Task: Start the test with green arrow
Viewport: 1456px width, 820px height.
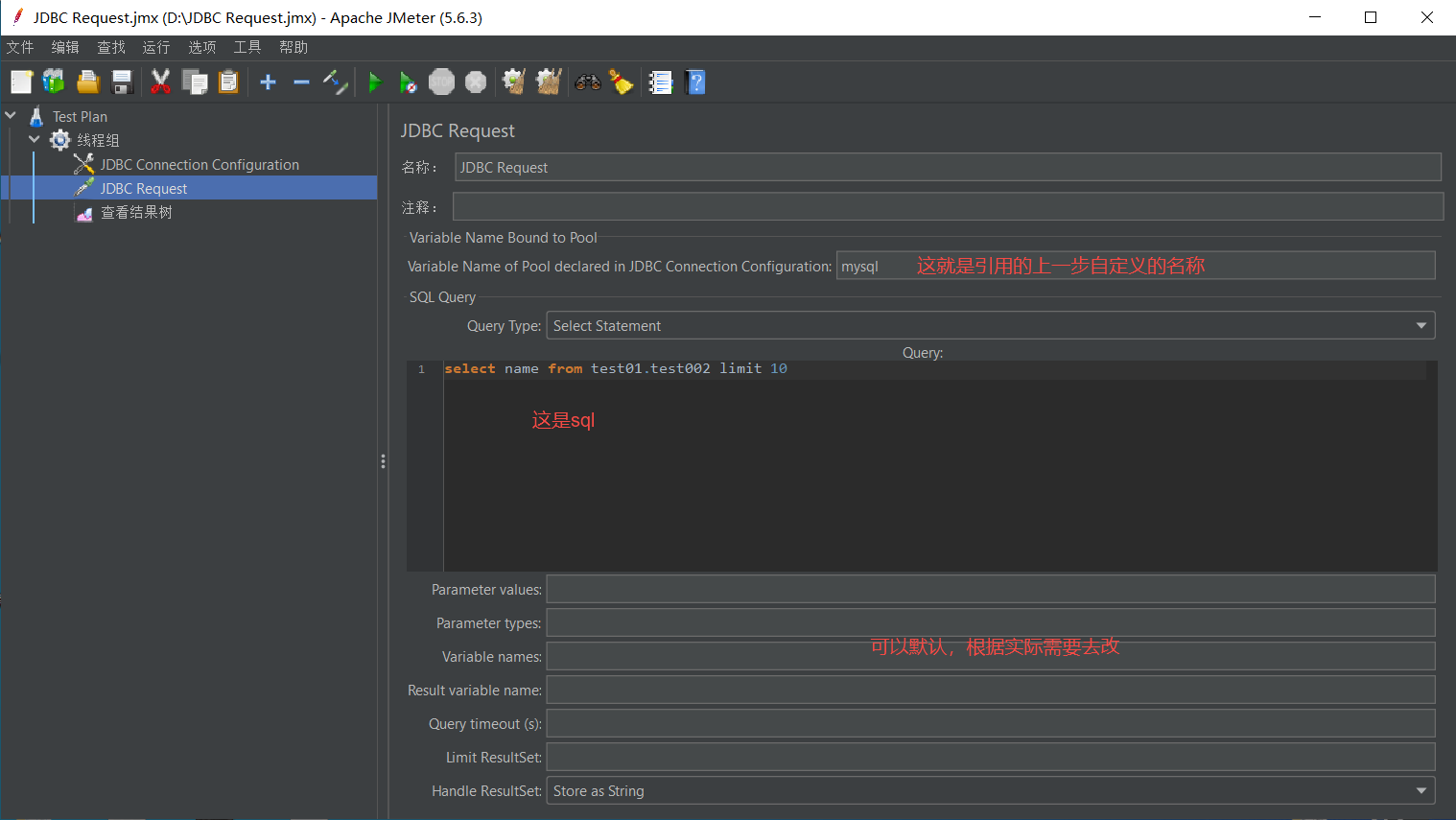Action: (375, 82)
